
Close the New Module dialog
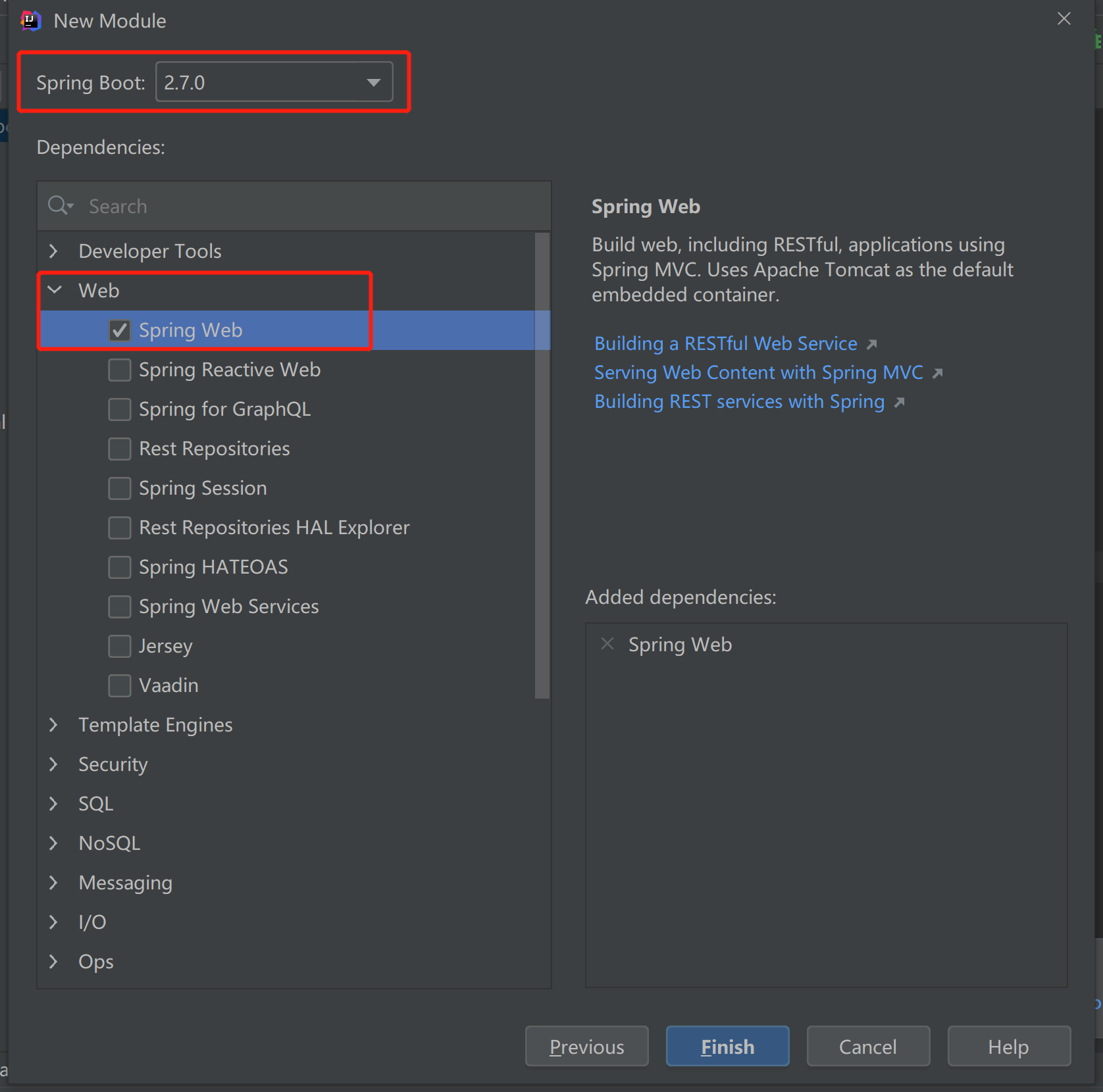point(1064,19)
